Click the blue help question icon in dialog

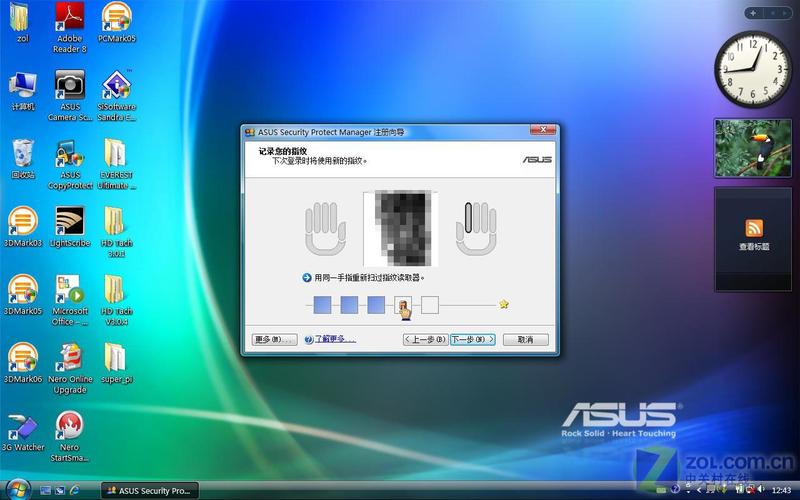(308, 339)
